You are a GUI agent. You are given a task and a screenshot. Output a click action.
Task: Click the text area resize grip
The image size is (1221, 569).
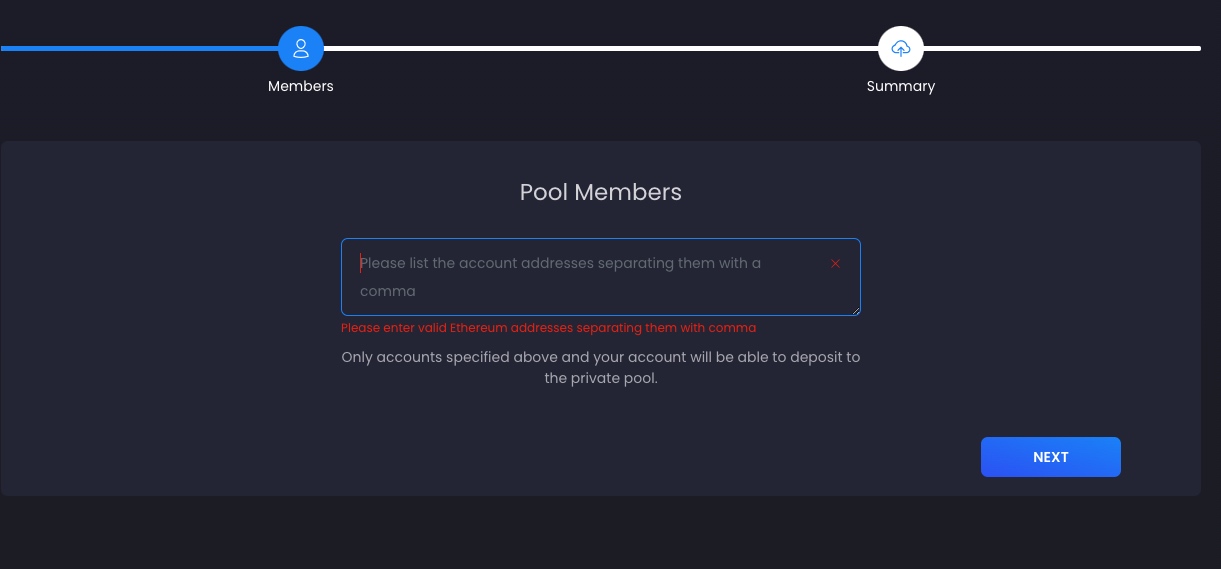pos(856,311)
